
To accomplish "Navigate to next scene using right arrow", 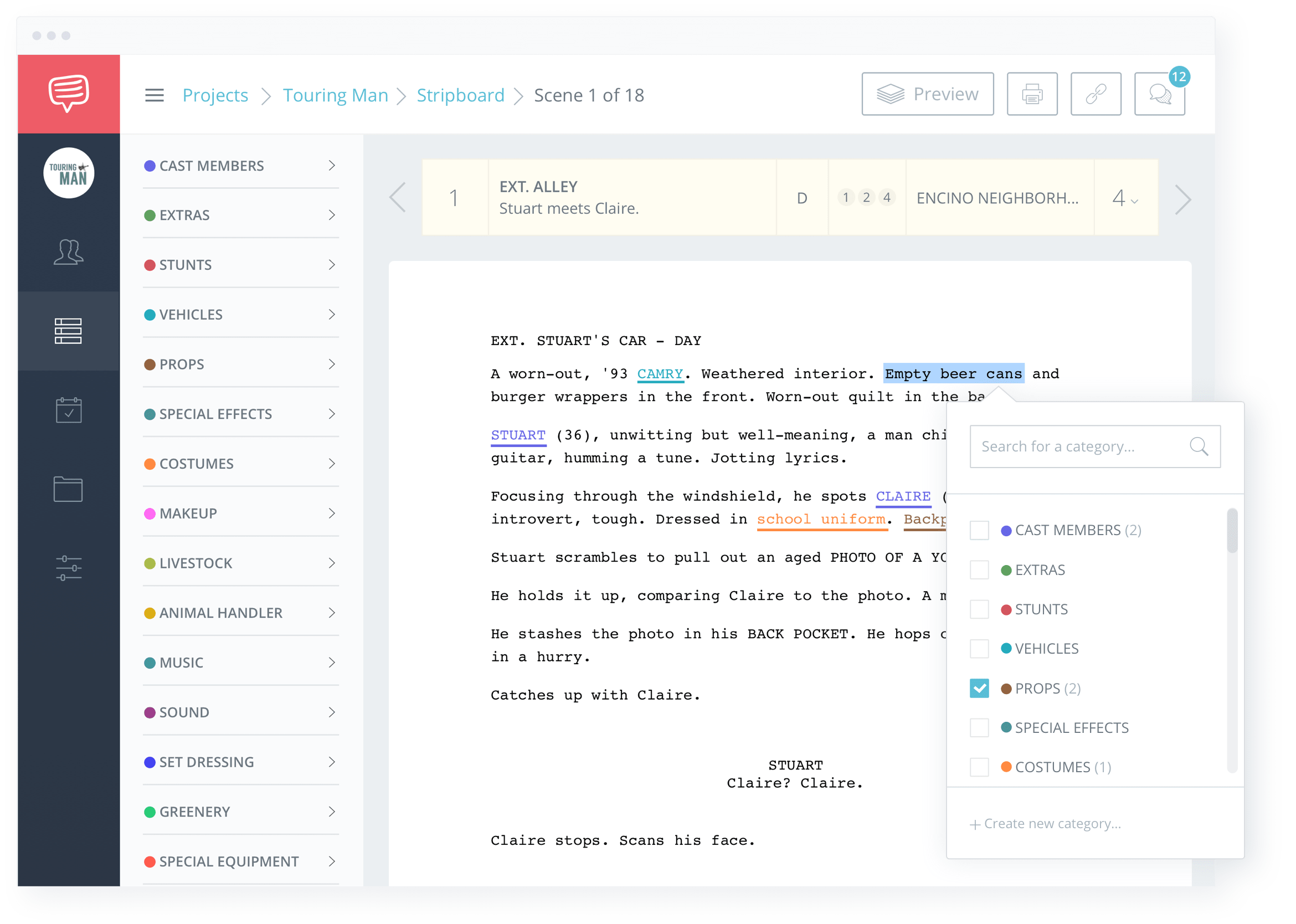I will (1183, 198).
